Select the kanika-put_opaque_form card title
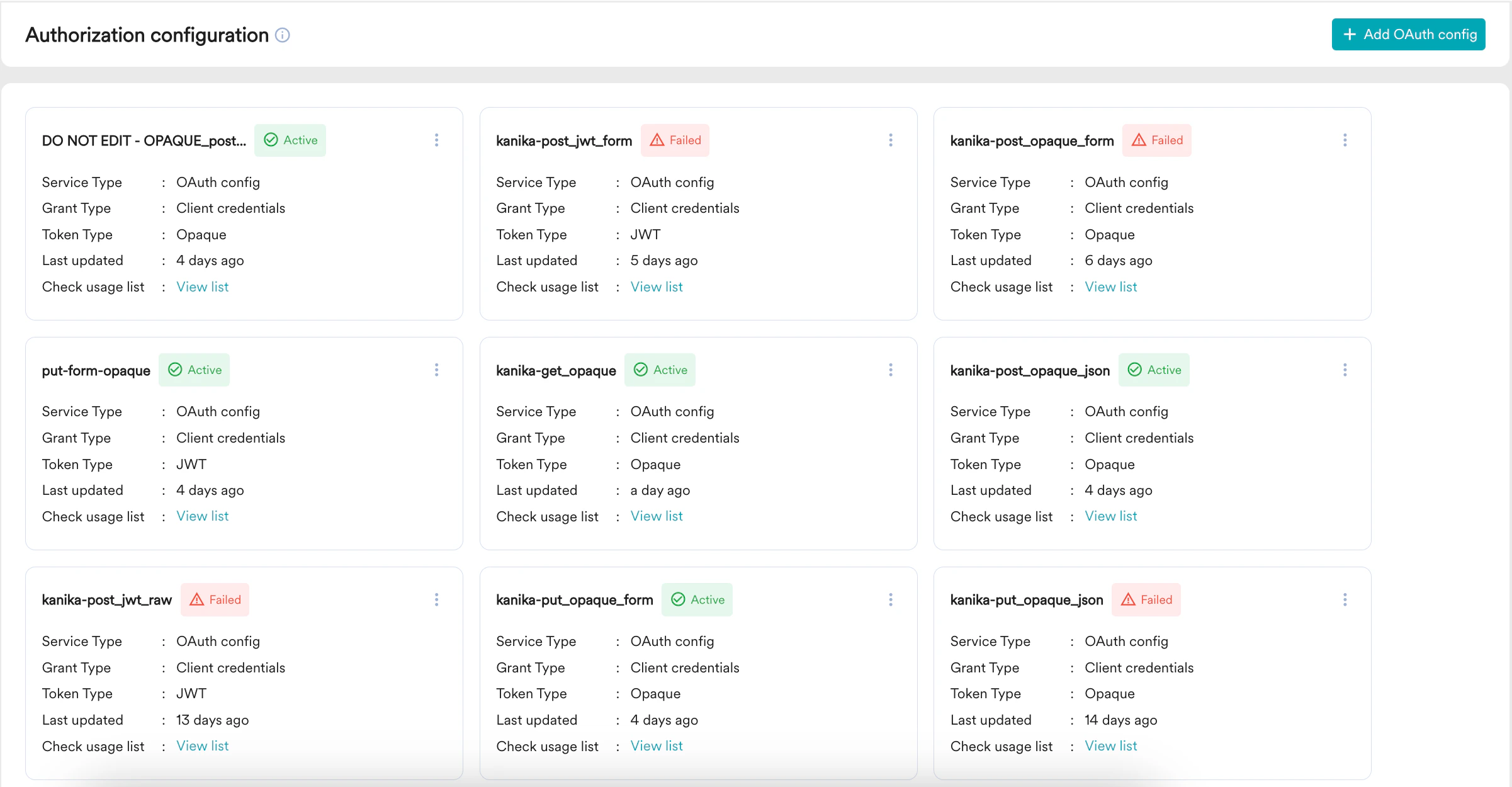The width and height of the screenshot is (1512, 787). [574, 600]
